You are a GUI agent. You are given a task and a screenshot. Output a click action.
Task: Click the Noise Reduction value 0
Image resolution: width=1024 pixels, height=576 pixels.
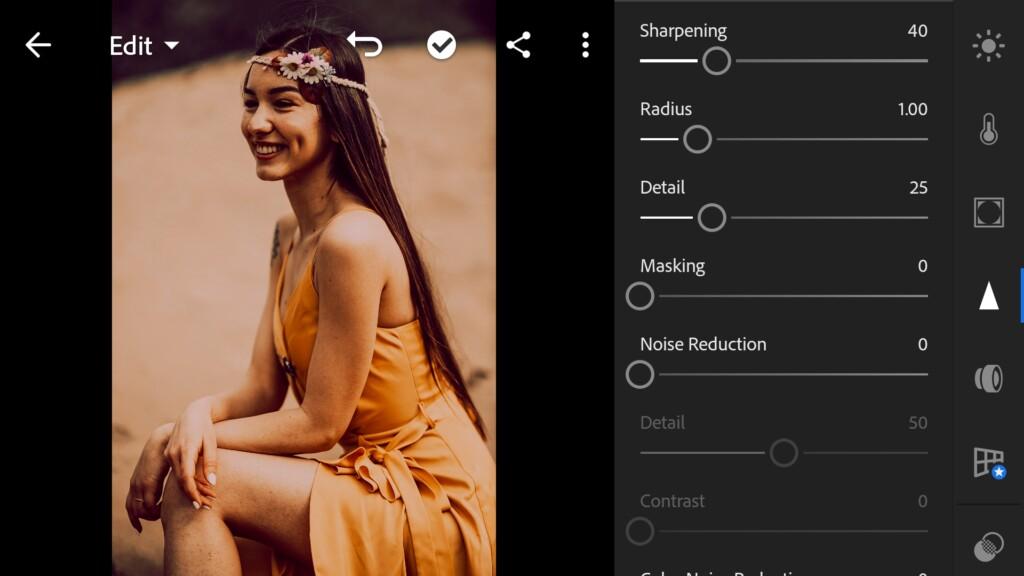click(923, 344)
